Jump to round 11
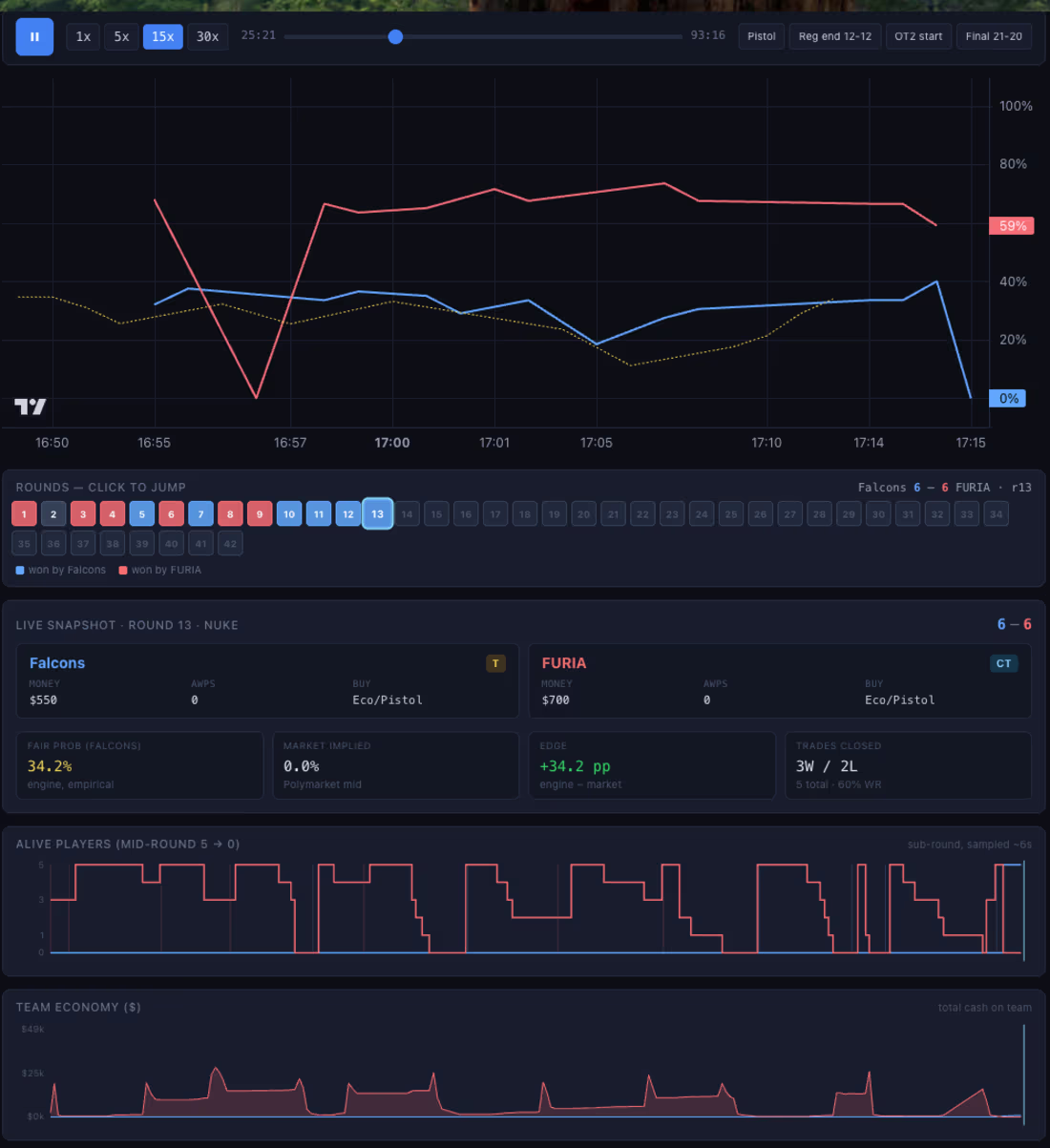The width and height of the screenshot is (1050, 1148). (x=319, y=514)
